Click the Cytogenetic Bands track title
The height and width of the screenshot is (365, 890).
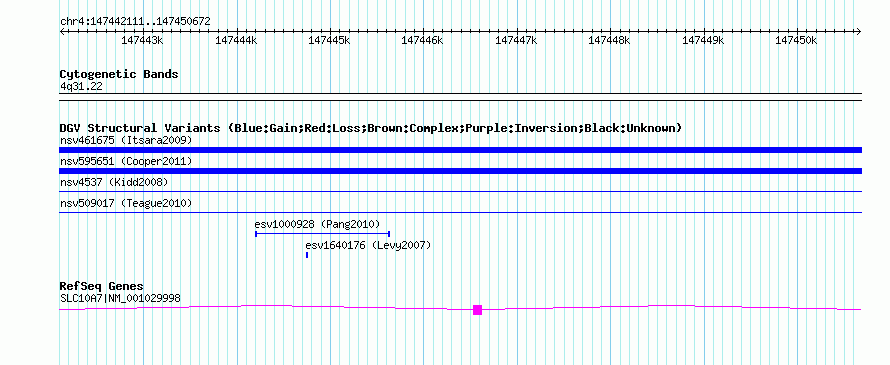click(x=119, y=74)
